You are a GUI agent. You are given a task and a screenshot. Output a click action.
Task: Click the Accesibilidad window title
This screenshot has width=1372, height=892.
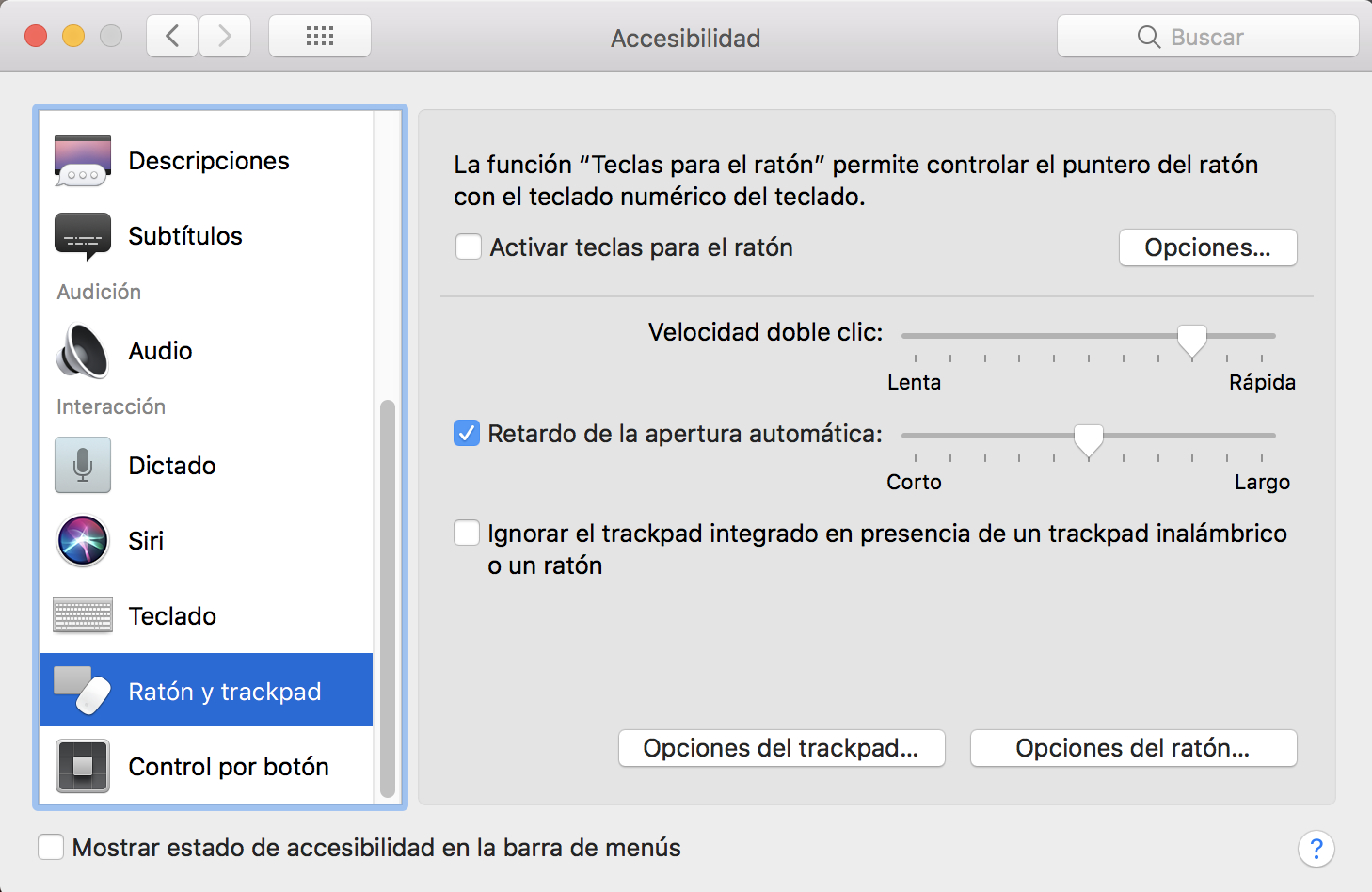tap(685, 39)
